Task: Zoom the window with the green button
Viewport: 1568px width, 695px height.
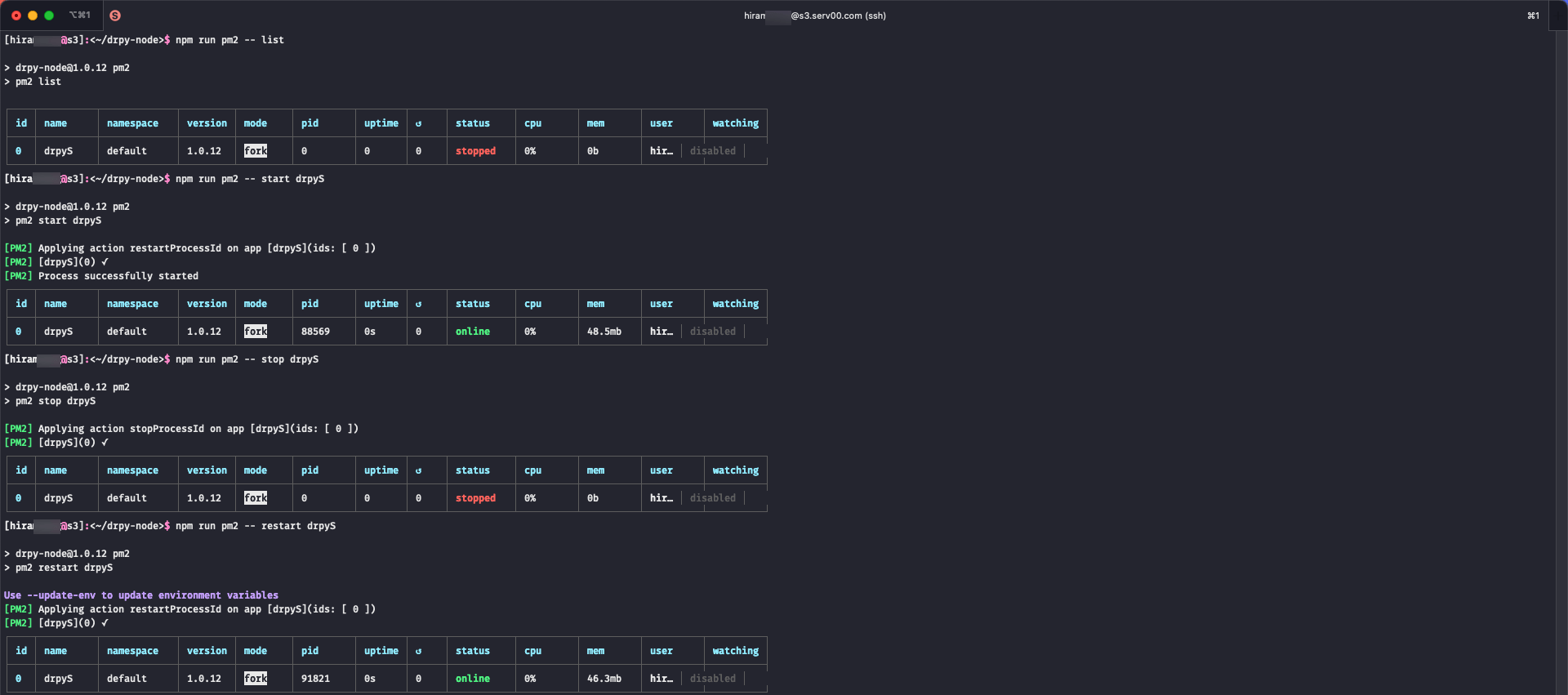Action: point(49,16)
